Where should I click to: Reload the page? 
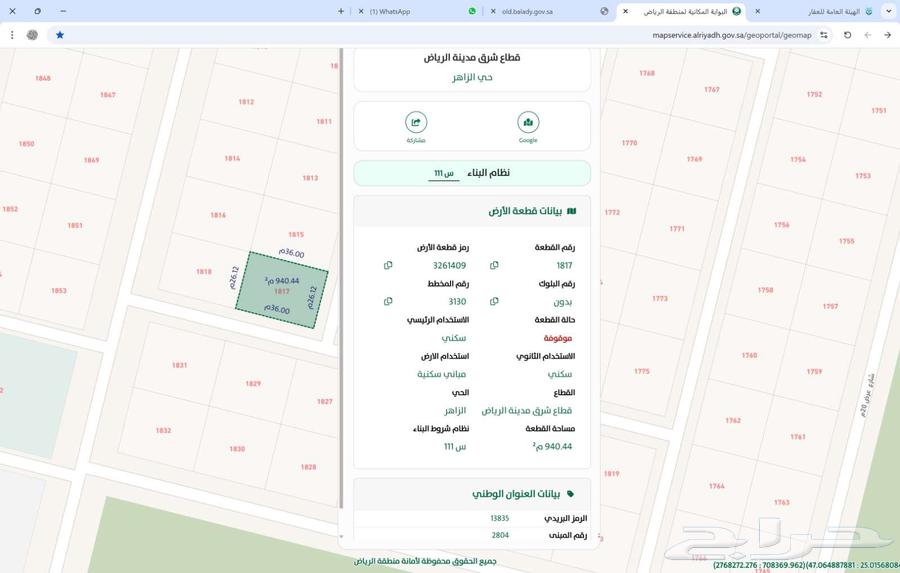pos(847,34)
